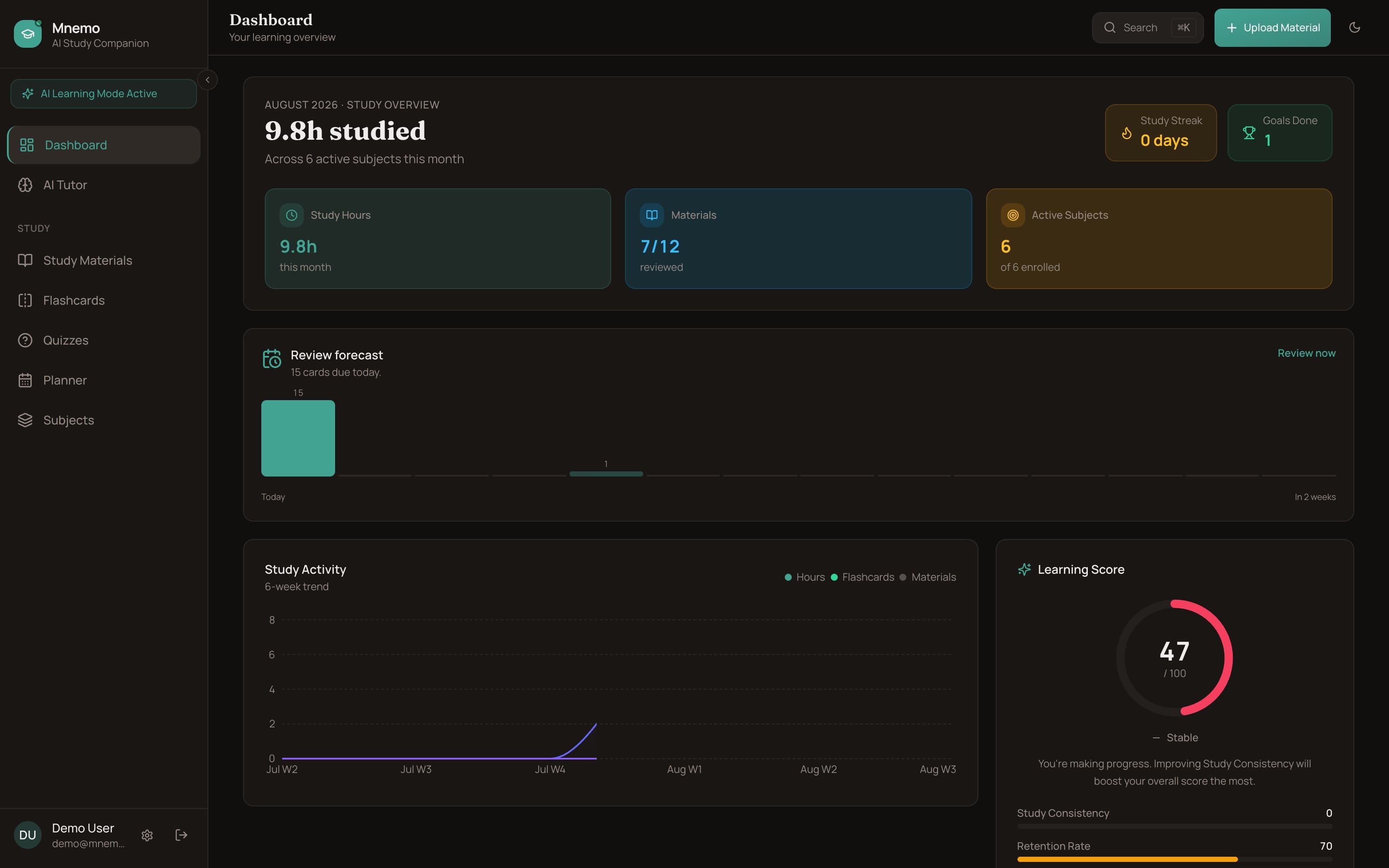
Task: Open account settings via the gear icon
Action: [x=147, y=835]
